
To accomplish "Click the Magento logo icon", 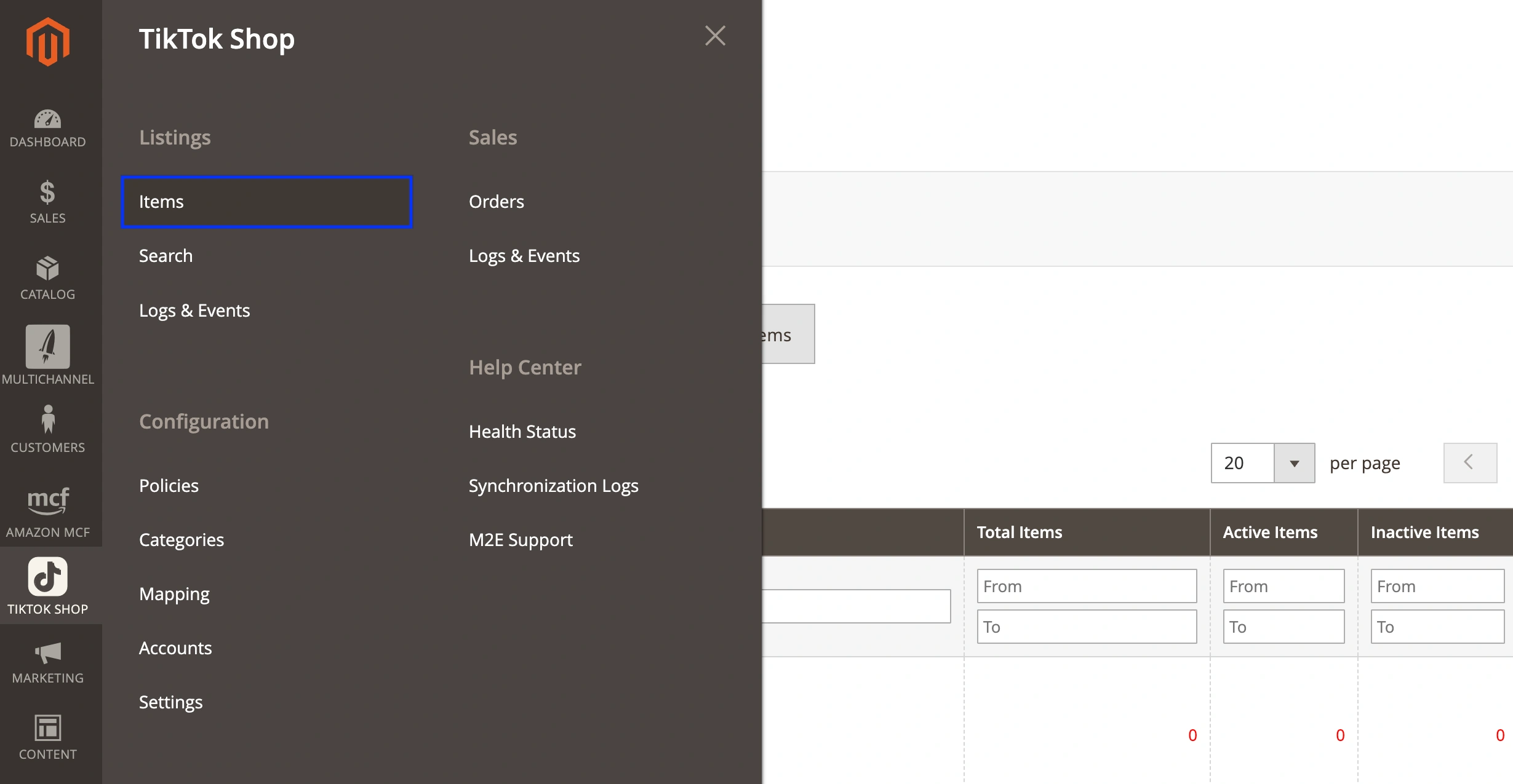I will (48, 42).
